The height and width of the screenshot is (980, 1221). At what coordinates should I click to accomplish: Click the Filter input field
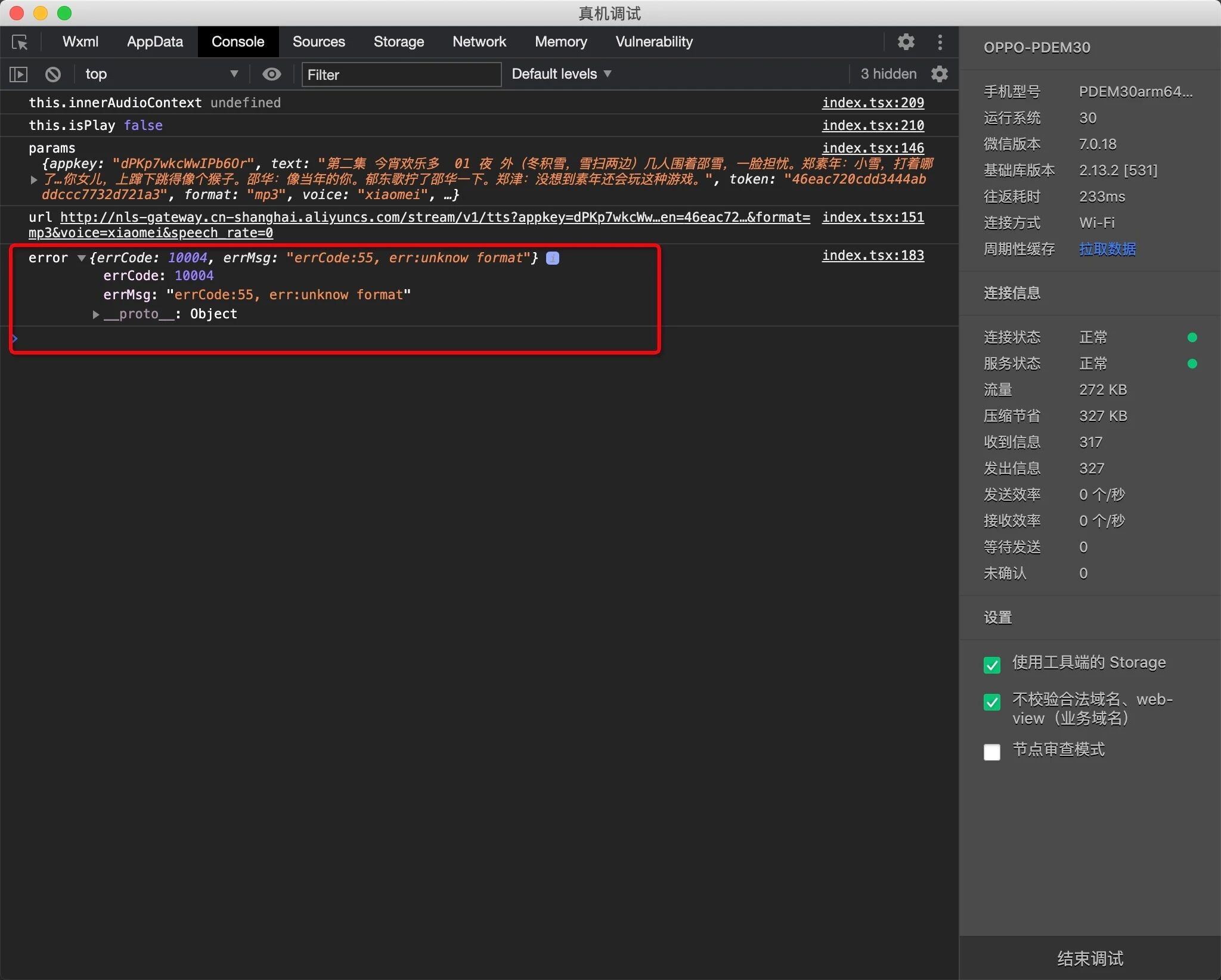point(401,75)
